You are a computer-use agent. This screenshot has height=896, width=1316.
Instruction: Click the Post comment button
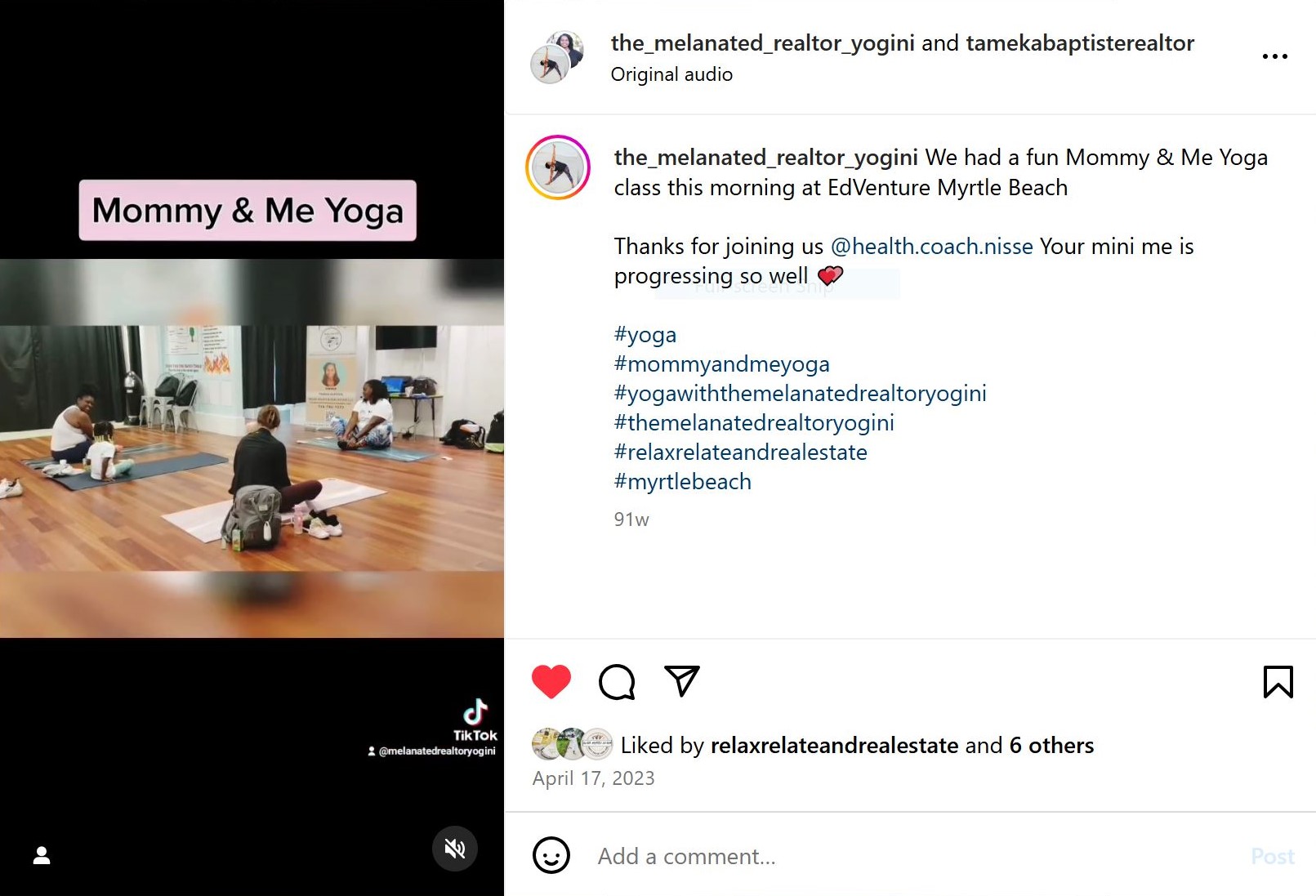pos(1273,856)
